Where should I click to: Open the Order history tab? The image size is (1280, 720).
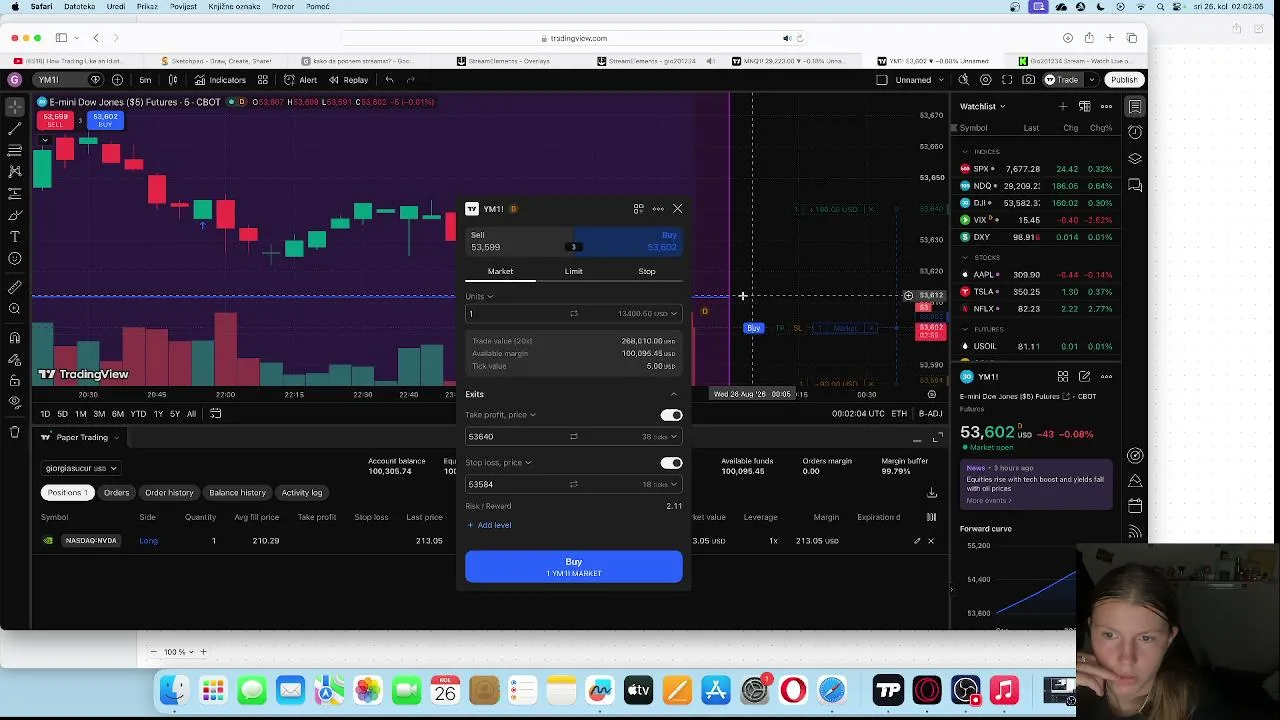[169, 493]
